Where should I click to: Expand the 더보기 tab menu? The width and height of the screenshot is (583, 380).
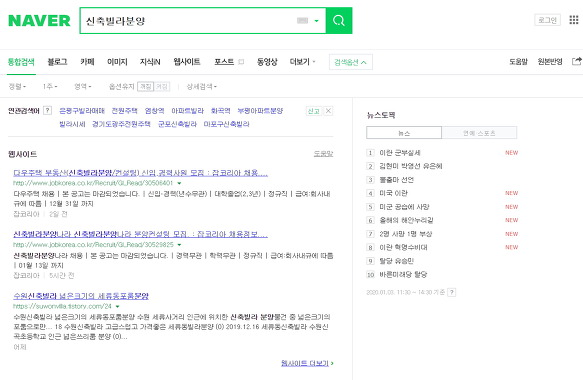point(302,62)
